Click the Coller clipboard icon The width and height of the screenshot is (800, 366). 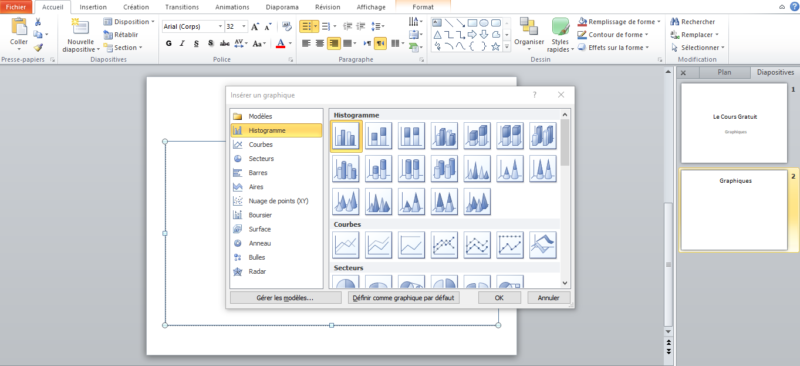[x=19, y=27]
